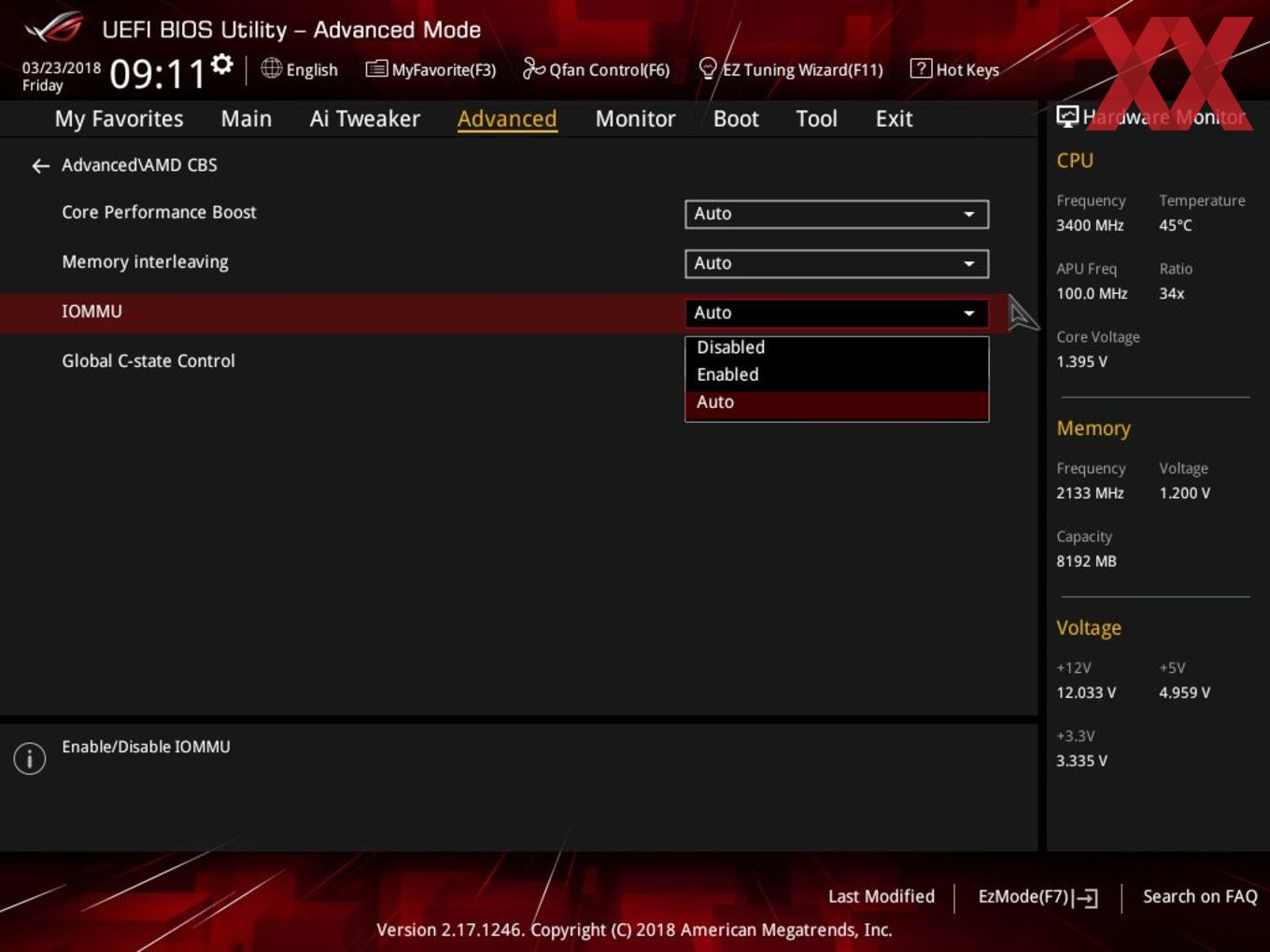This screenshot has height=952, width=1270.
Task: Open the settings gear next to clock
Action: pyautogui.click(x=221, y=64)
